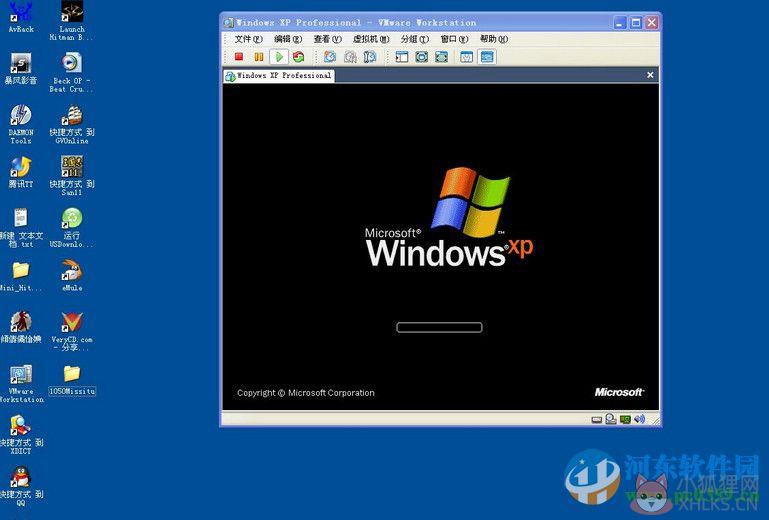Select the AvRack desktop shortcut
This screenshot has height=520, width=769.
pos(21,17)
